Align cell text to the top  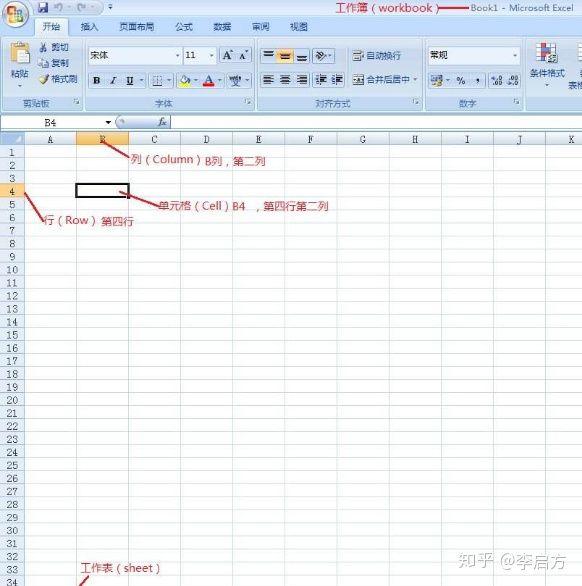[268, 56]
